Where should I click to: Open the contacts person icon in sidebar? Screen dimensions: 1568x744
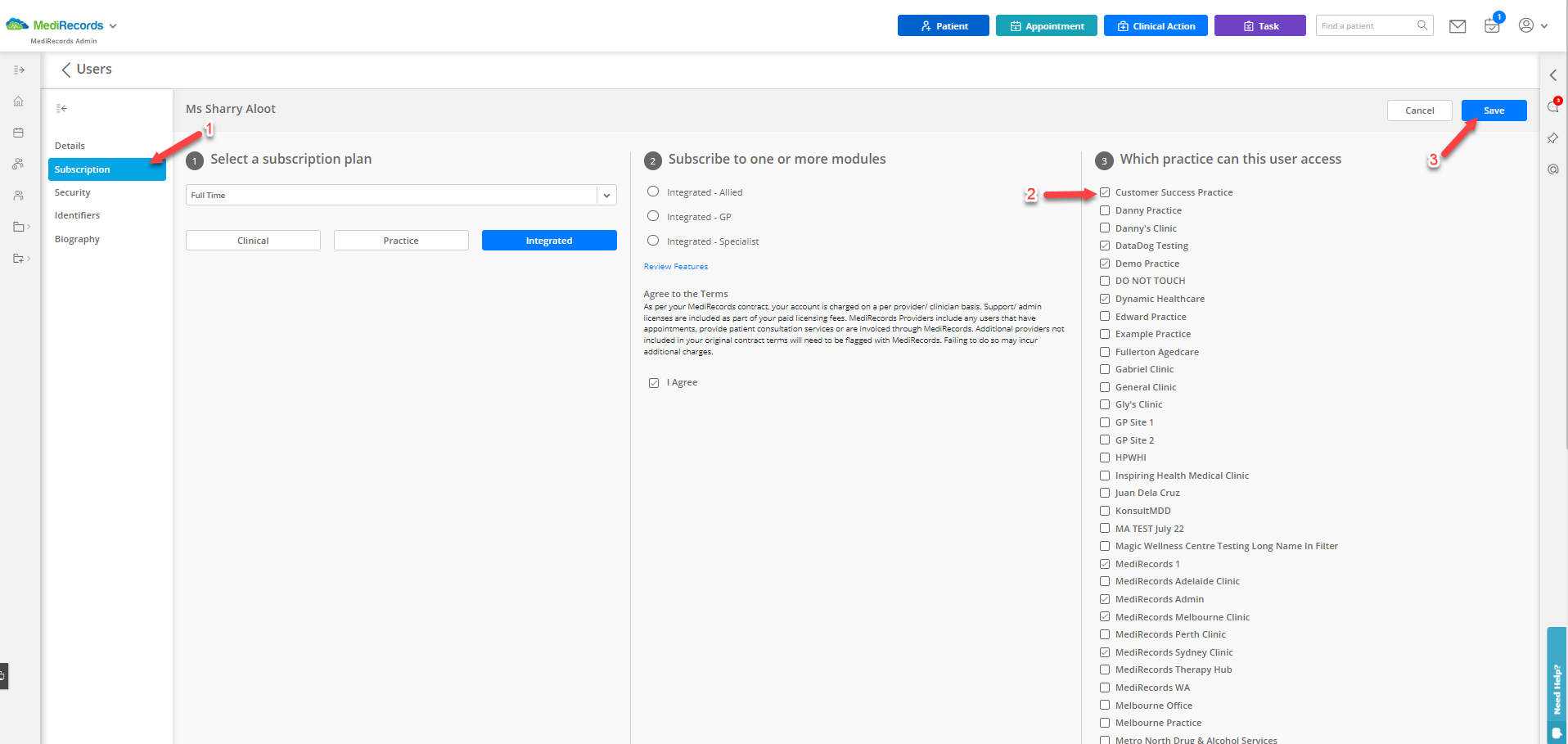[x=18, y=196]
